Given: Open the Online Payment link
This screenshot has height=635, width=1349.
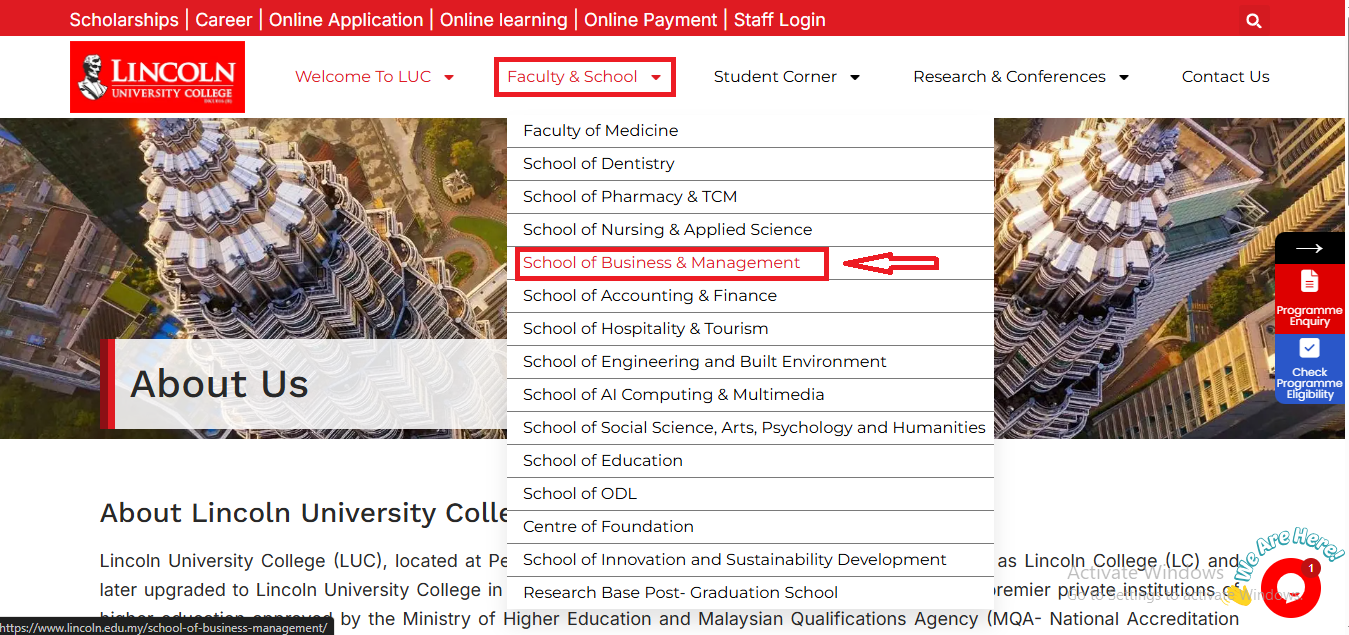Looking at the screenshot, I should [650, 20].
